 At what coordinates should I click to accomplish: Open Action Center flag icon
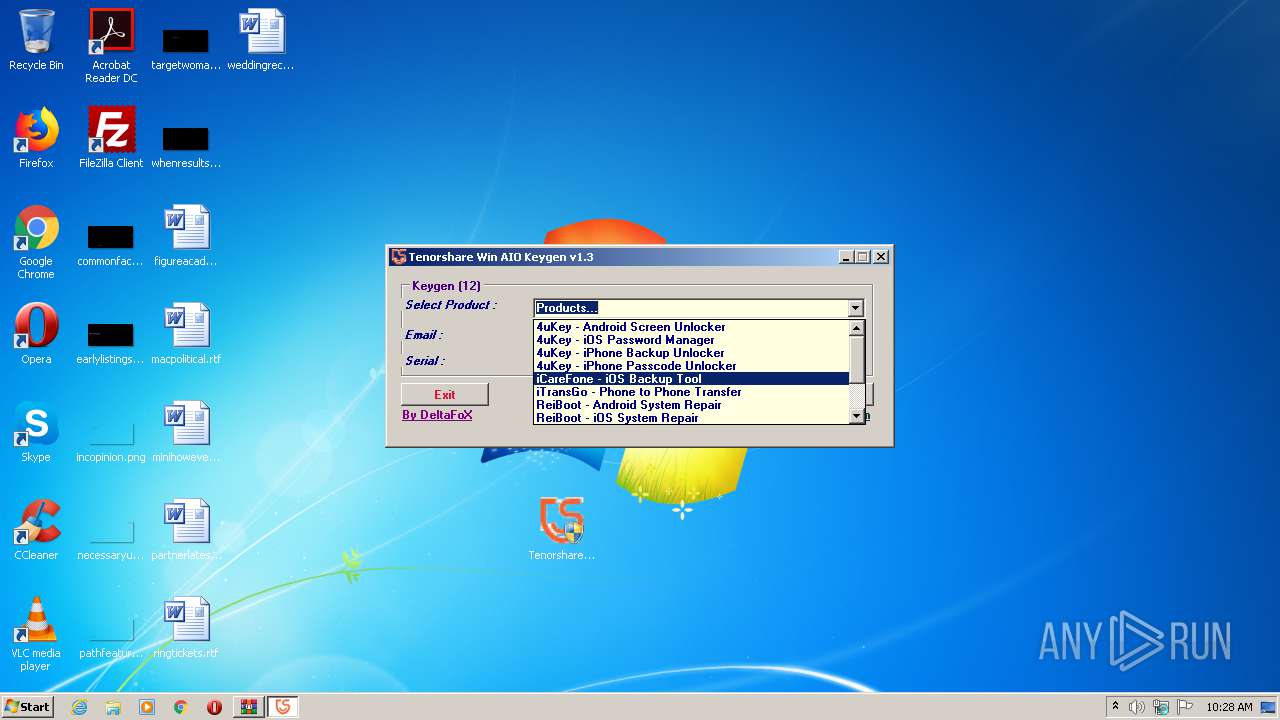click(1185, 707)
